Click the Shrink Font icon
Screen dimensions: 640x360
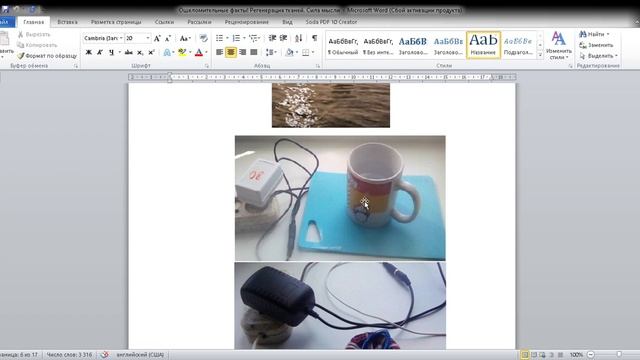click(168, 38)
